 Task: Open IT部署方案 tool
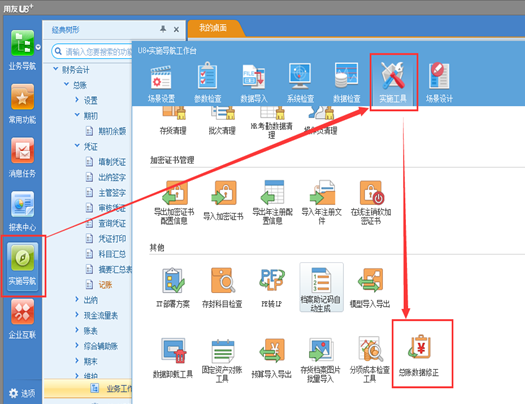tap(173, 288)
